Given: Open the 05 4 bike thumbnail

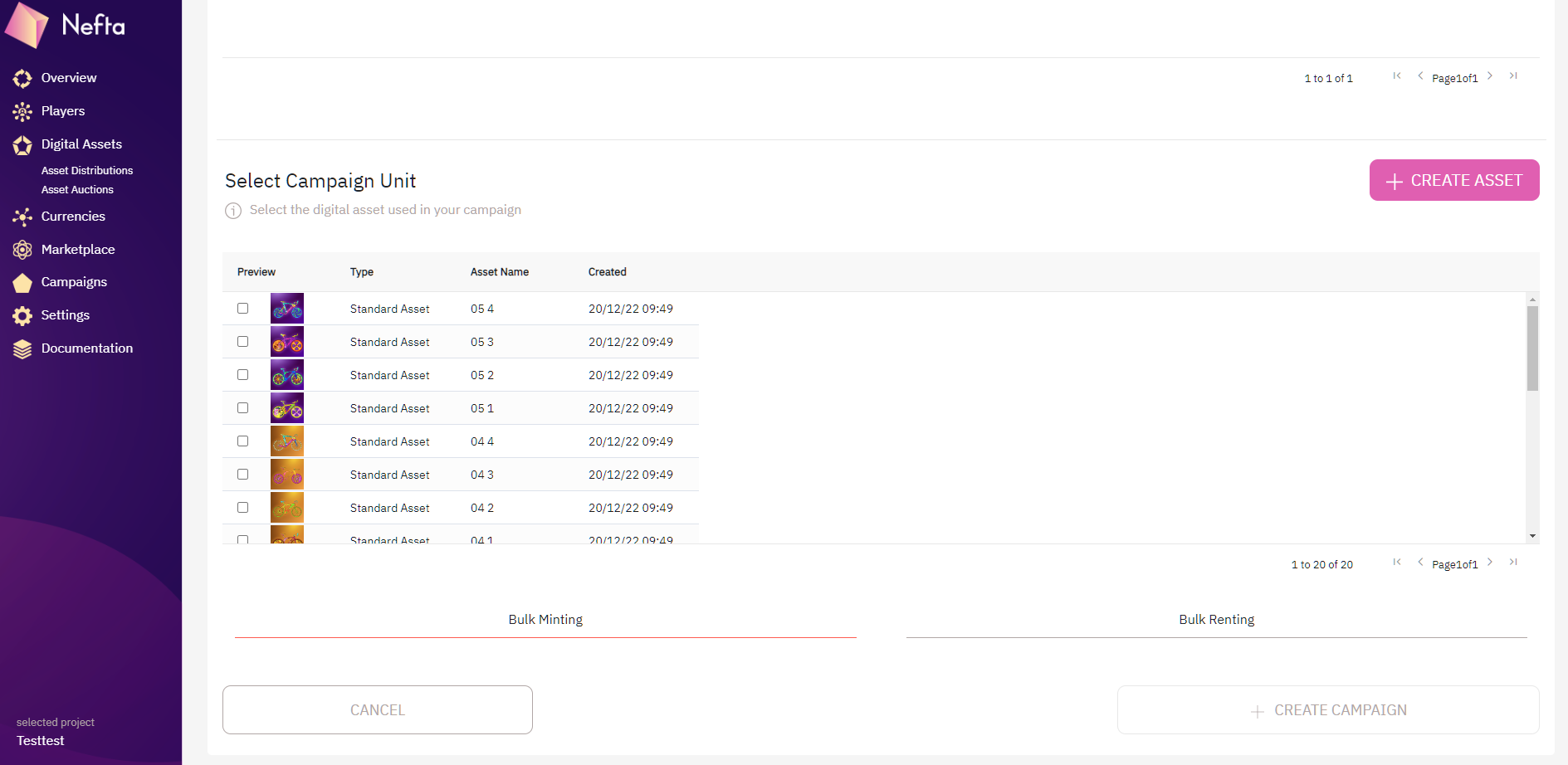Looking at the screenshot, I should [287, 309].
